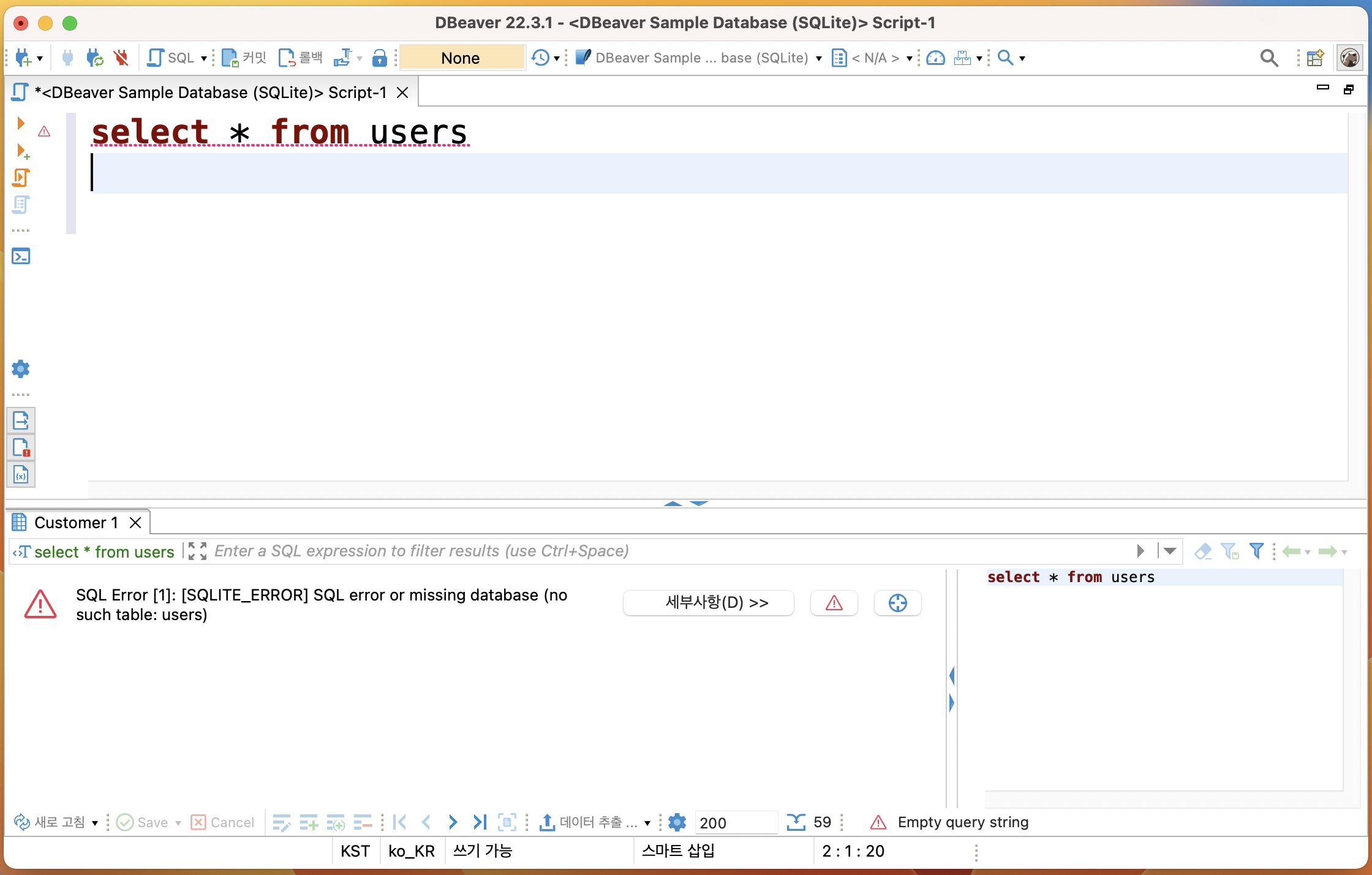Click the grey Connect plug icon
The height and width of the screenshot is (875, 1372).
coord(67,58)
